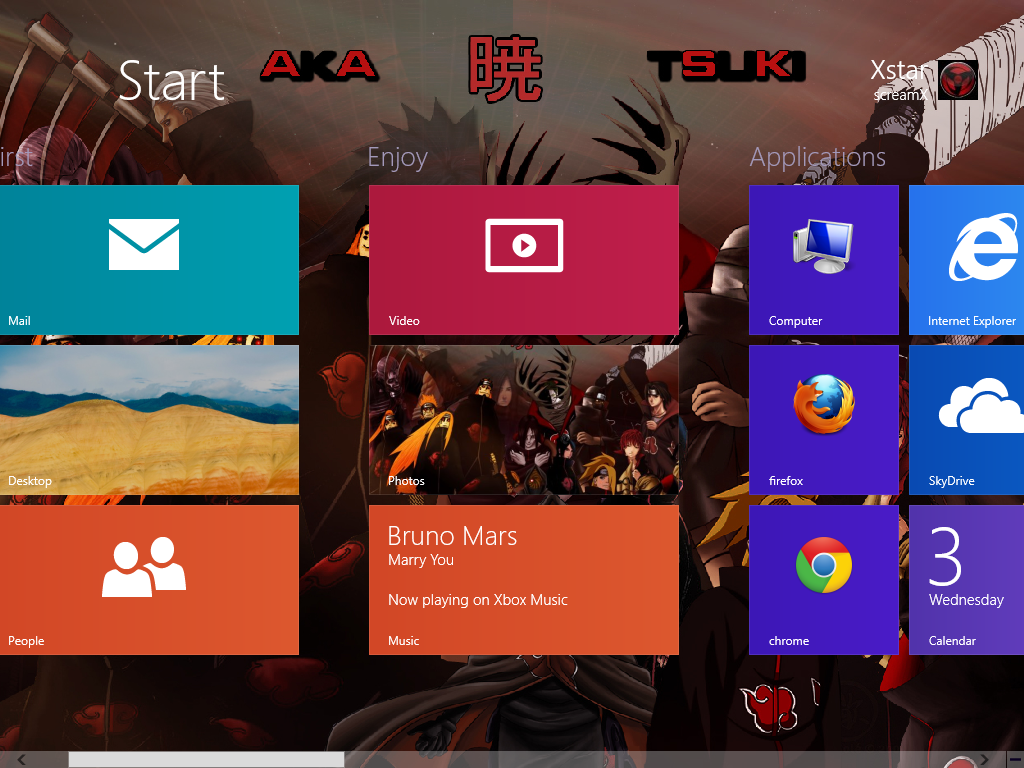The height and width of the screenshot is (768, 1024).
Task: Open the SkyDrive tile
Action: [967, 420]
